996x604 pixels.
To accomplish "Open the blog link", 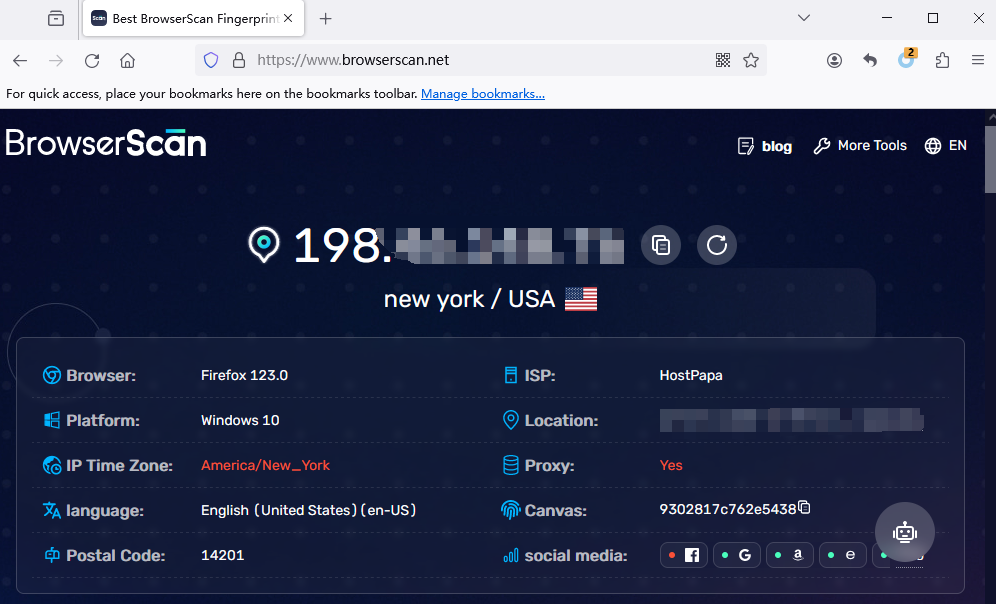I will (x=765, y=146).
